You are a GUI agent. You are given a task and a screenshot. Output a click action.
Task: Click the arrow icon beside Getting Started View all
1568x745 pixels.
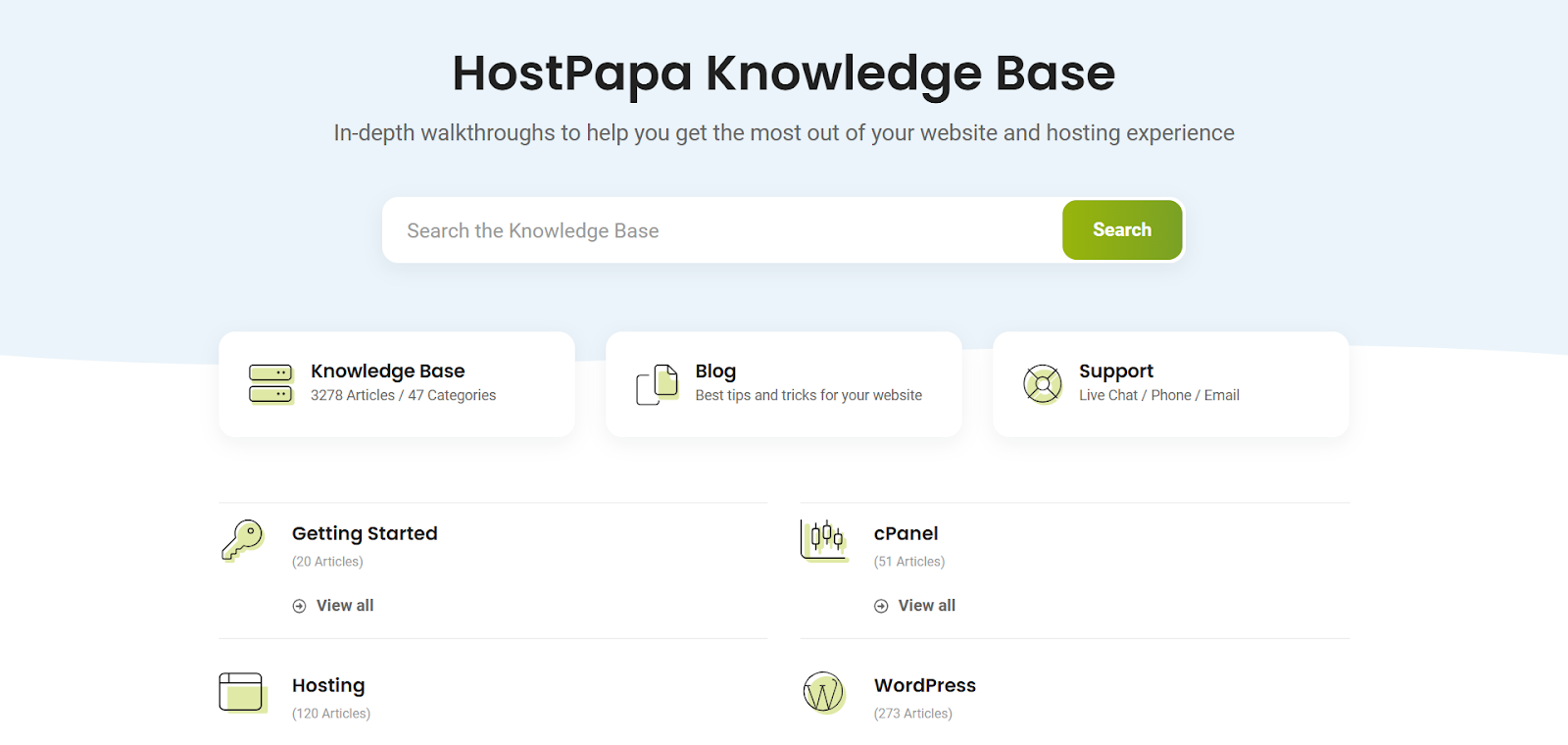coord(299,606)
